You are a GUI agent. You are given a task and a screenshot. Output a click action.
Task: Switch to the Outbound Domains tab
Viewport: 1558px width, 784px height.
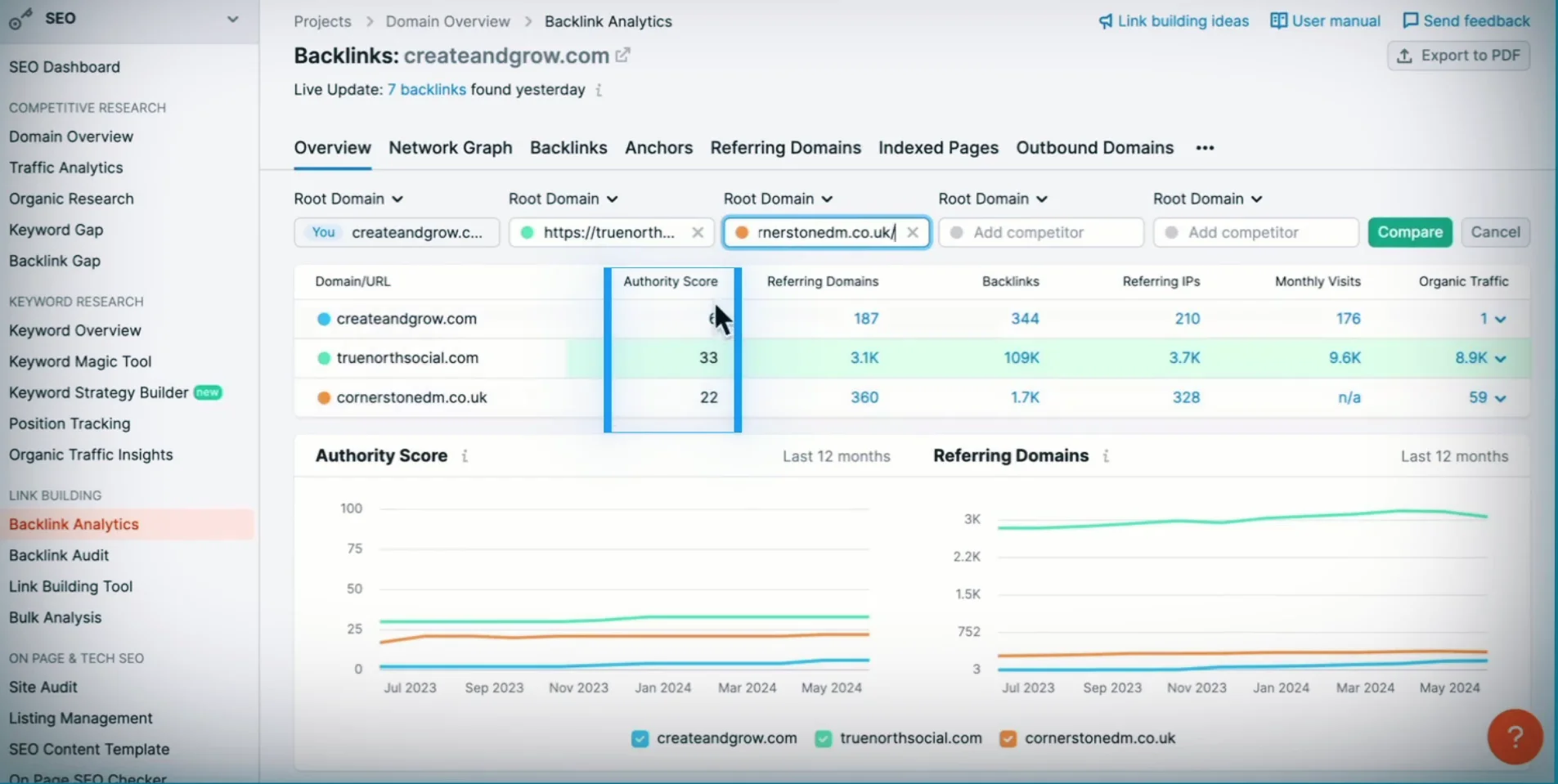(1094, 148)
